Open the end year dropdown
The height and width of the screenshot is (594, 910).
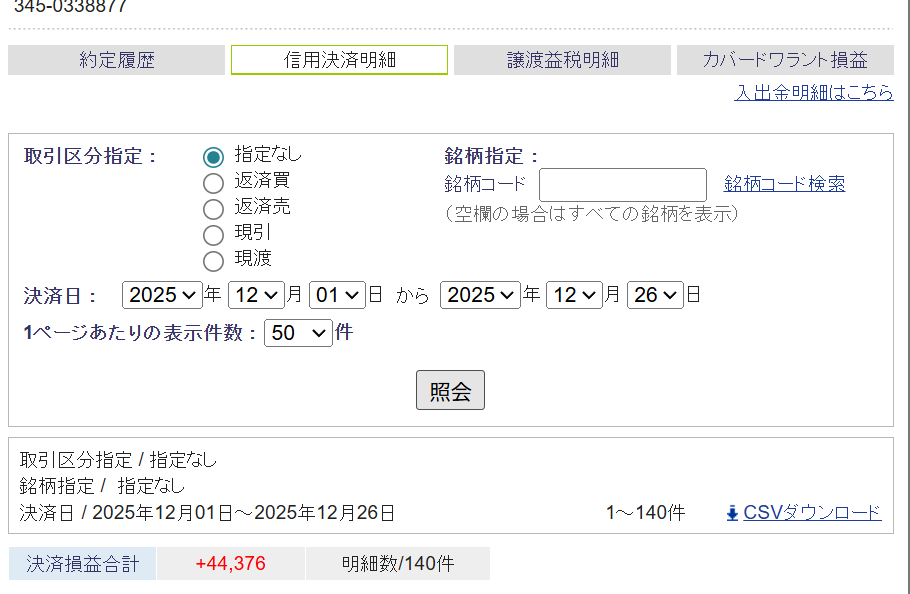coord(480,295)
